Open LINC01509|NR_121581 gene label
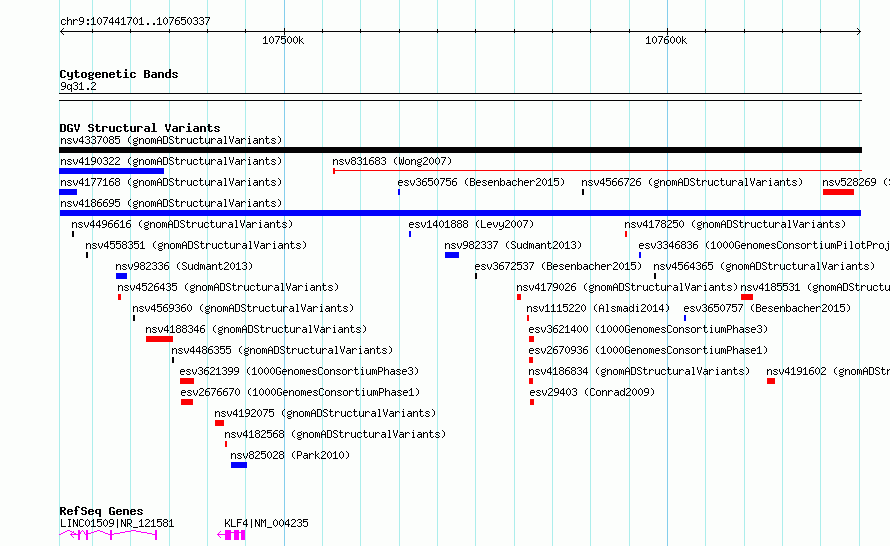Viewport: 890px width, 546px height. click(x=117, y=523)
